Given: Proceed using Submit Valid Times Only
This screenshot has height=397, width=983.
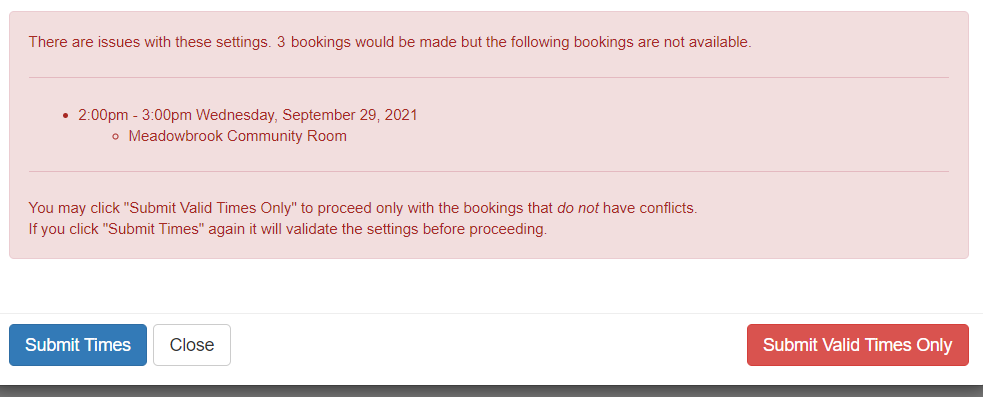Looking at the screenshot, I should [x=858, y=345].
